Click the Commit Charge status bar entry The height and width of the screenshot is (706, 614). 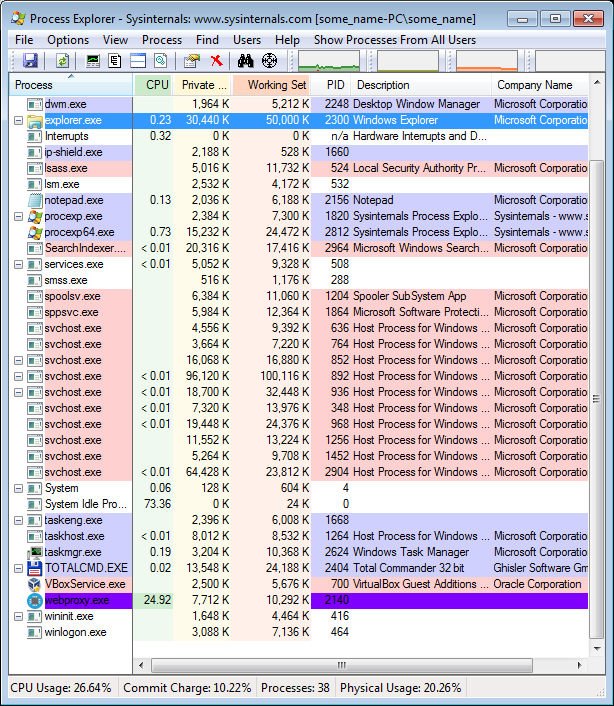[x=187, y=688]
